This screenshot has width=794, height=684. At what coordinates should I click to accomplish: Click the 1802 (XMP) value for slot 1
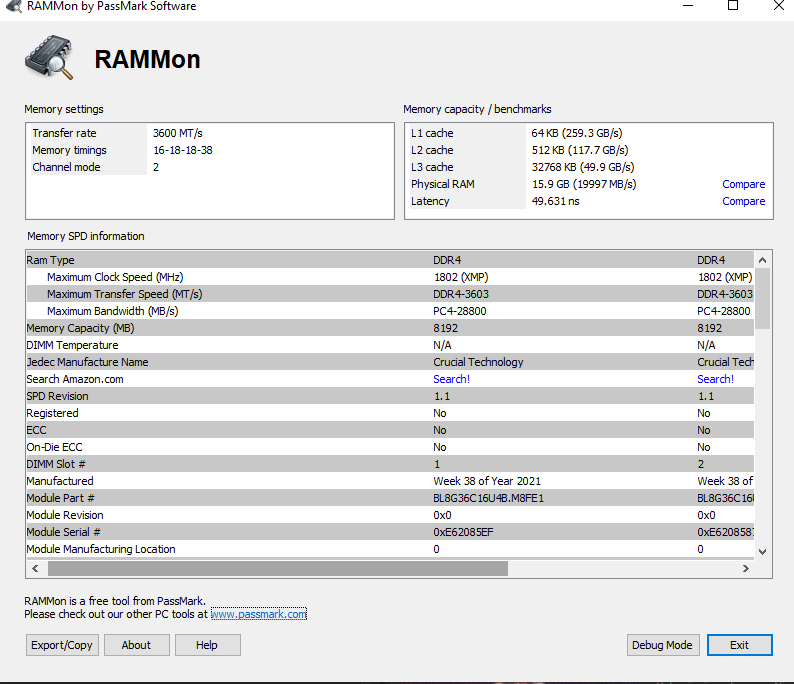[x=461, y=277]
